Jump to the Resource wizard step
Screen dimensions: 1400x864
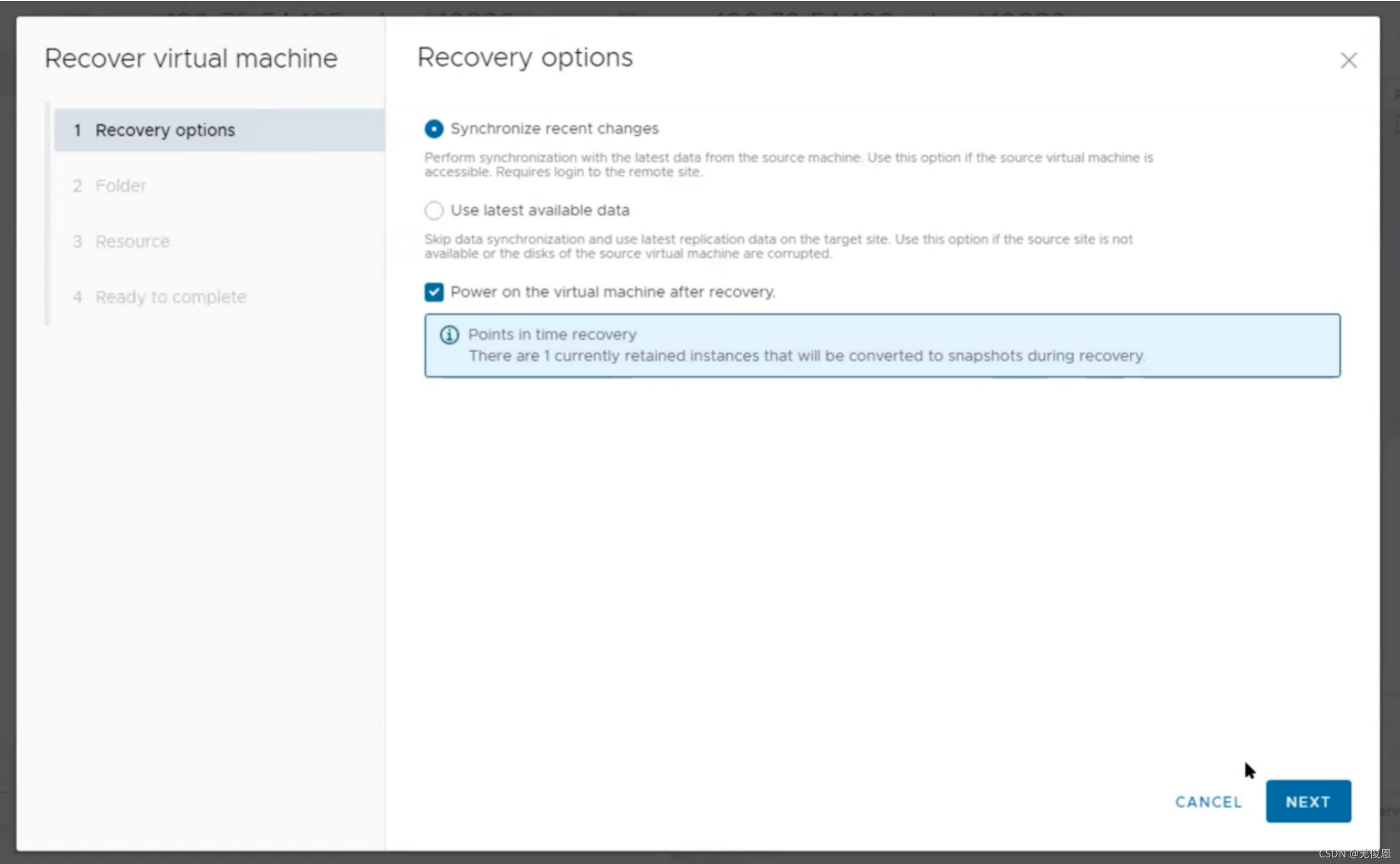[132, 242]
